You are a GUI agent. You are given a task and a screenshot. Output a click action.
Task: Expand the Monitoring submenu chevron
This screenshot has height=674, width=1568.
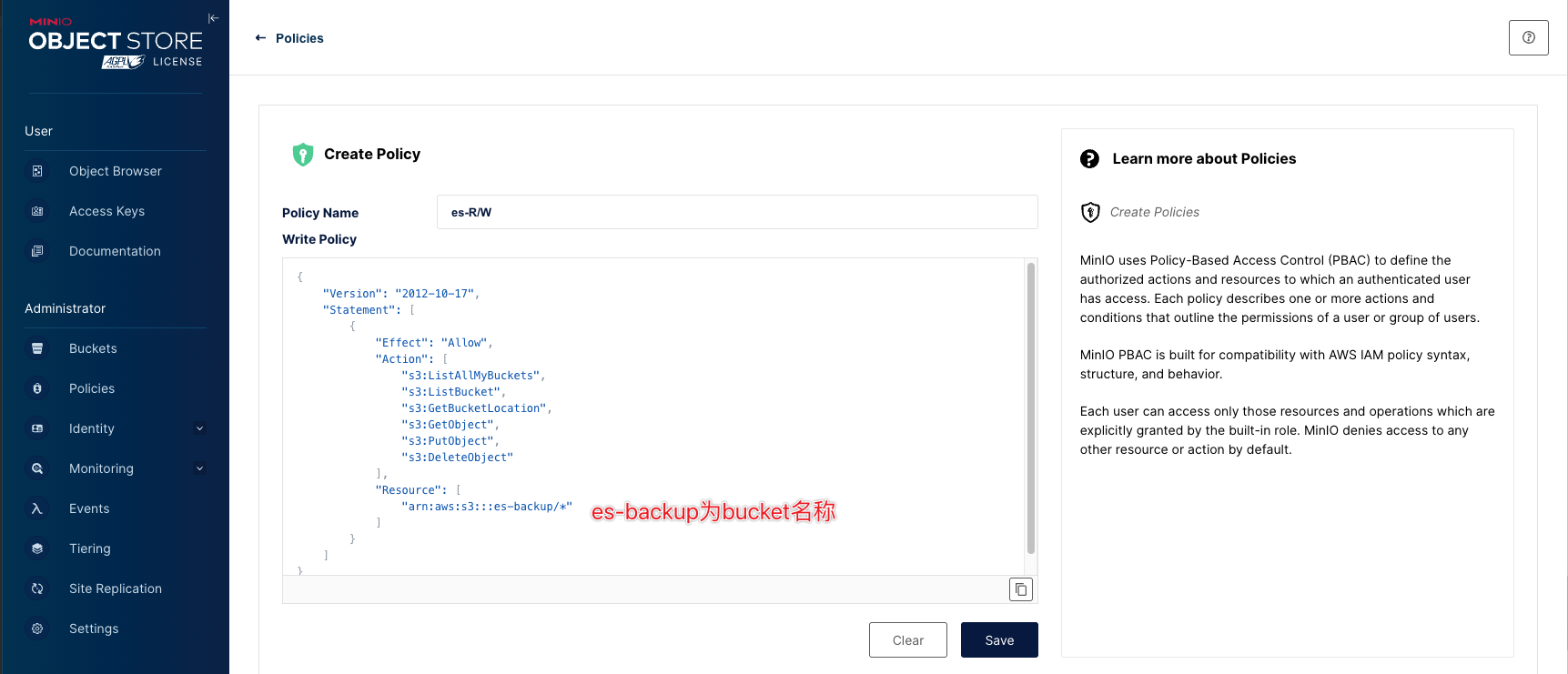(x=199, y=468)
